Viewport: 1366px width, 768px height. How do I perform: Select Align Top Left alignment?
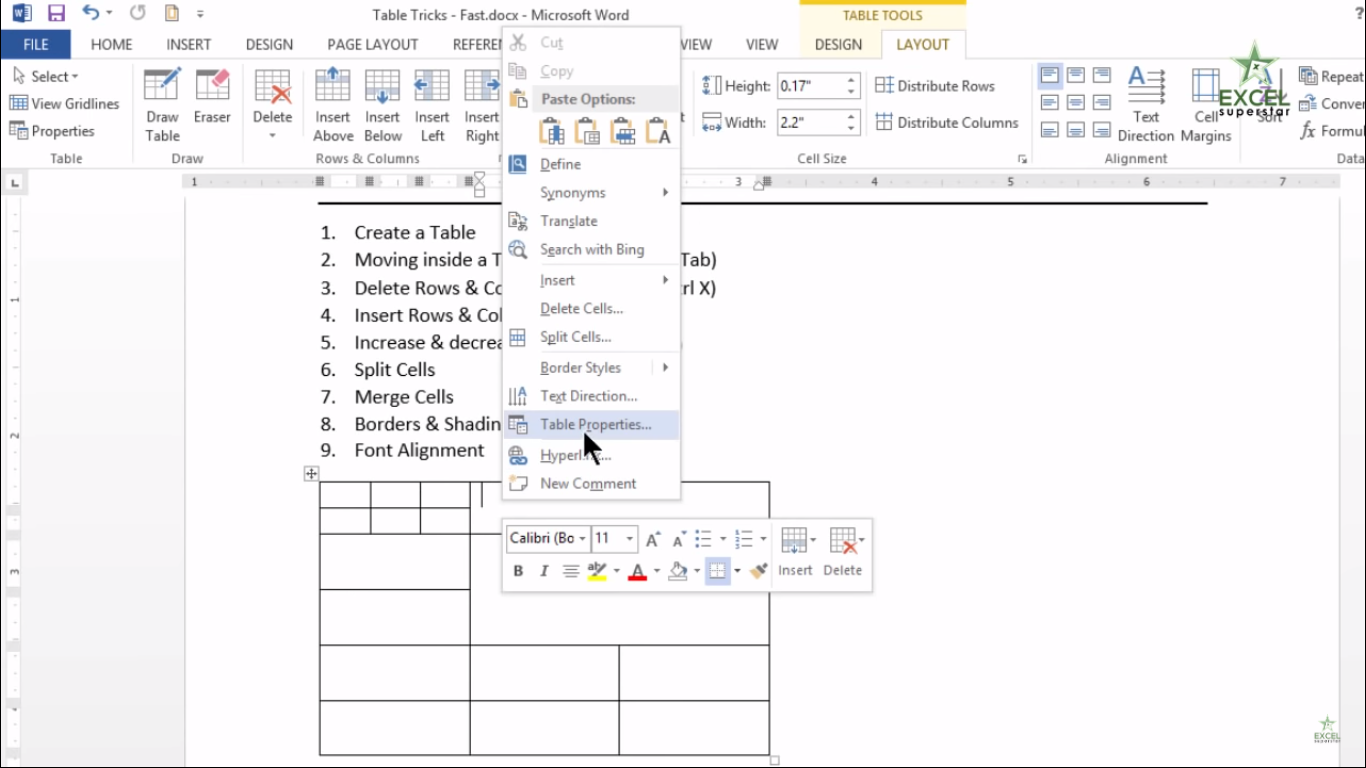[1050, 76]
